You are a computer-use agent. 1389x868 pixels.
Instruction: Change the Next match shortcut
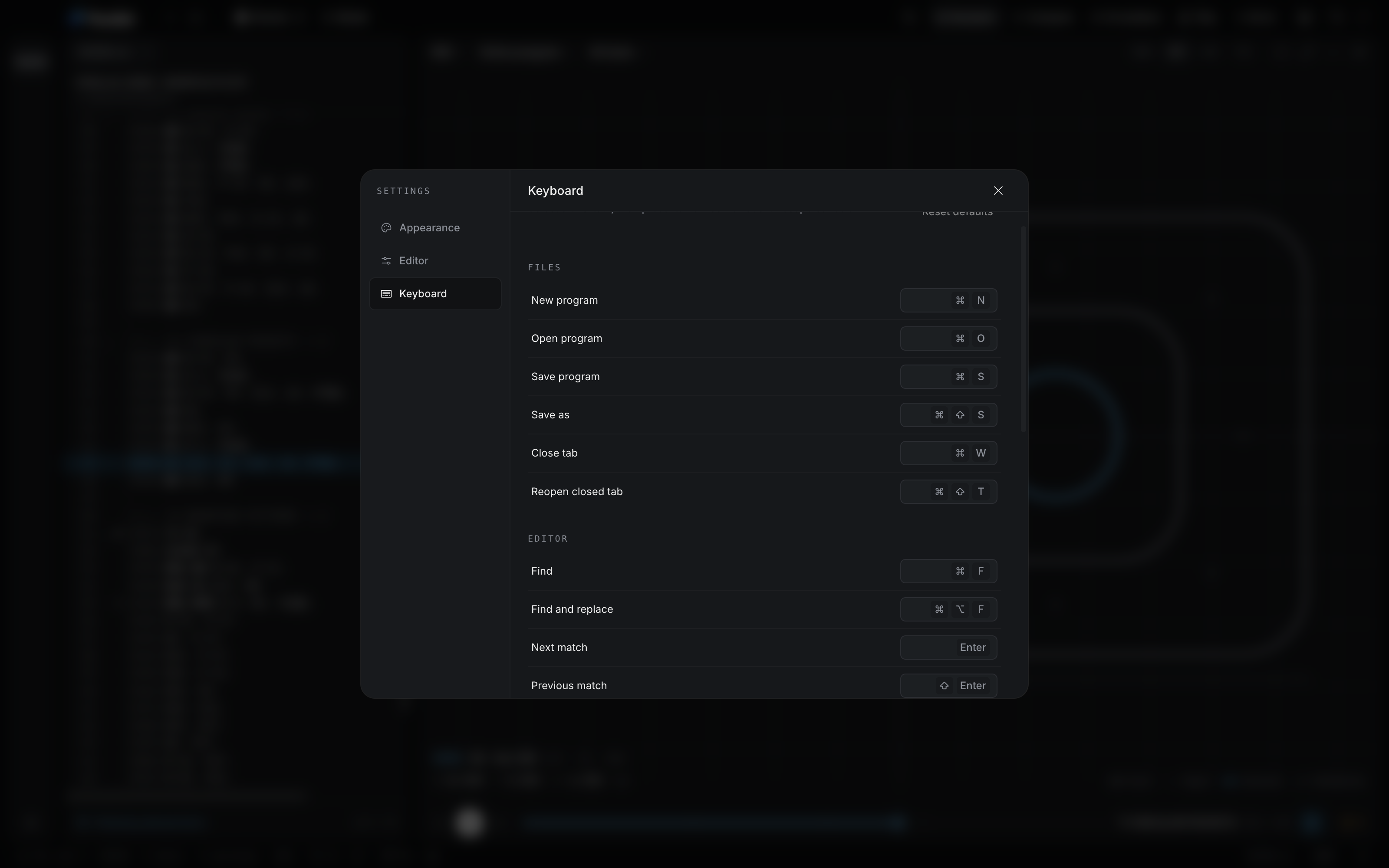click(x=948, y=648)
